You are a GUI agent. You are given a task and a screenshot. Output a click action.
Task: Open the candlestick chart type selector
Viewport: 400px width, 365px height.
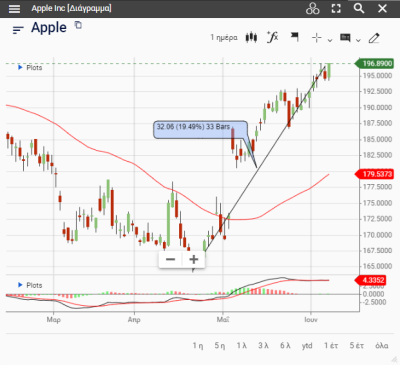[251, 37]
